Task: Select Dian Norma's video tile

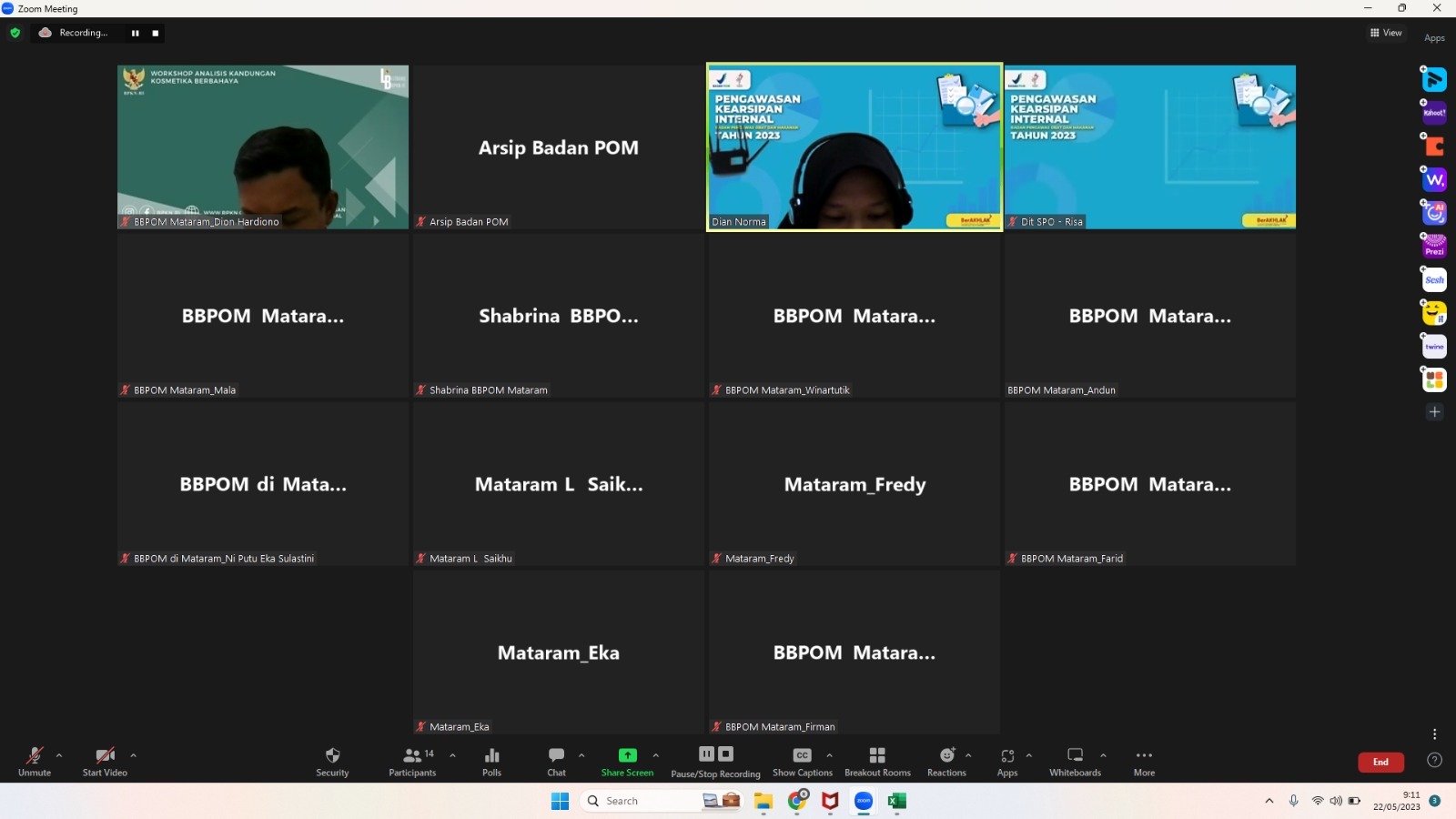Action: pyautogui.click(x=854, y=147)
